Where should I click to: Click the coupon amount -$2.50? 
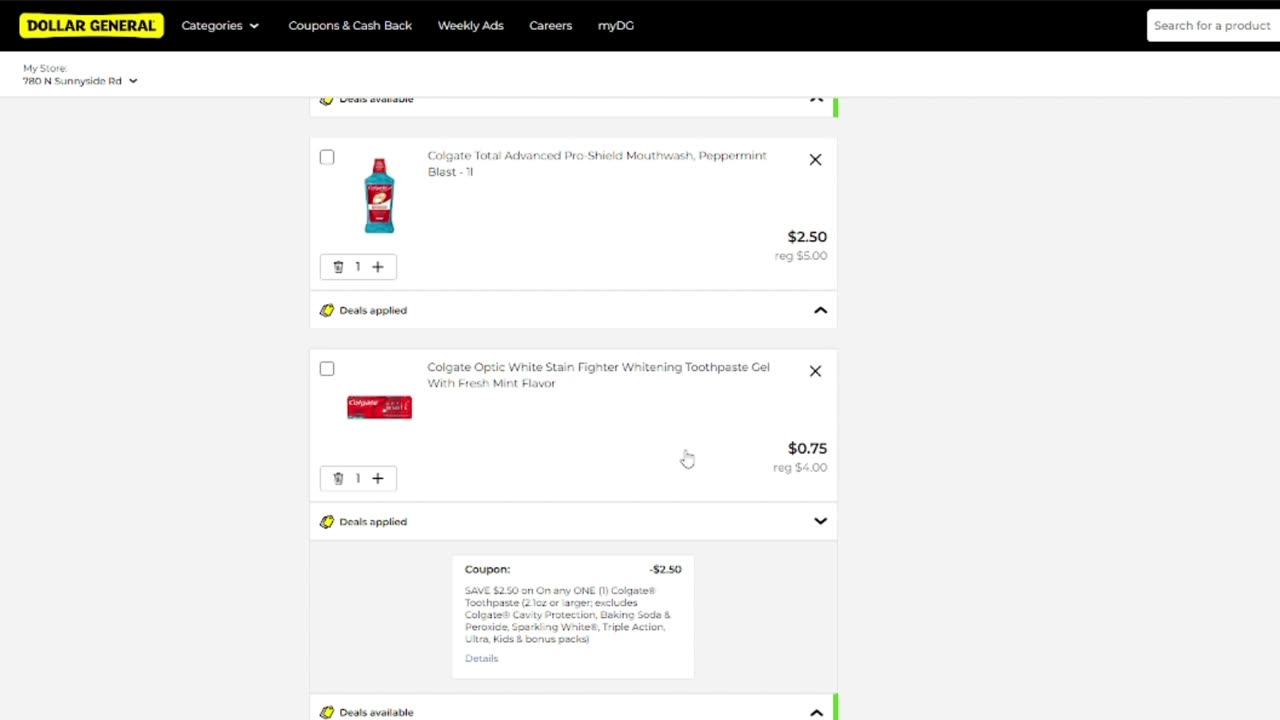pos(665,569)
